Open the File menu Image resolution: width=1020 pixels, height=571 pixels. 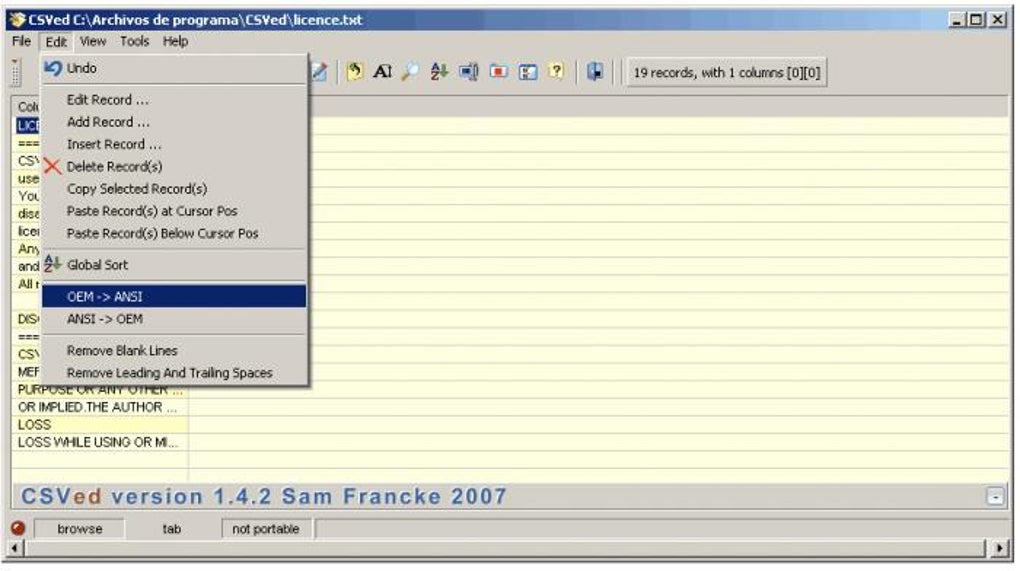click(21, 41)
